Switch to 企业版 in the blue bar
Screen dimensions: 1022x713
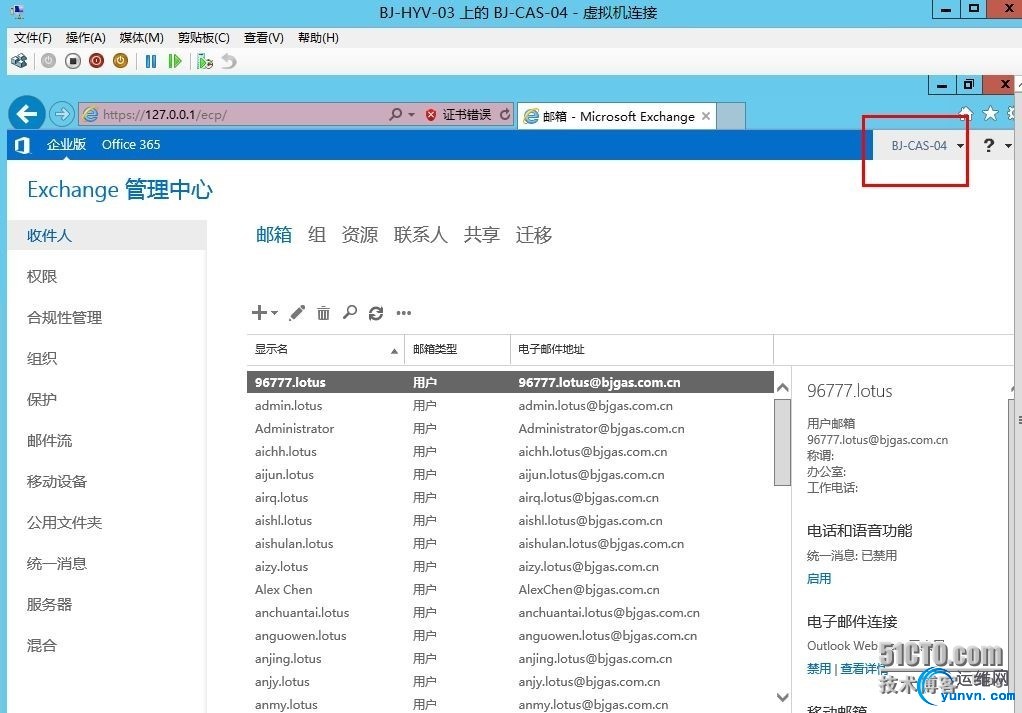[x=66, y=145]
